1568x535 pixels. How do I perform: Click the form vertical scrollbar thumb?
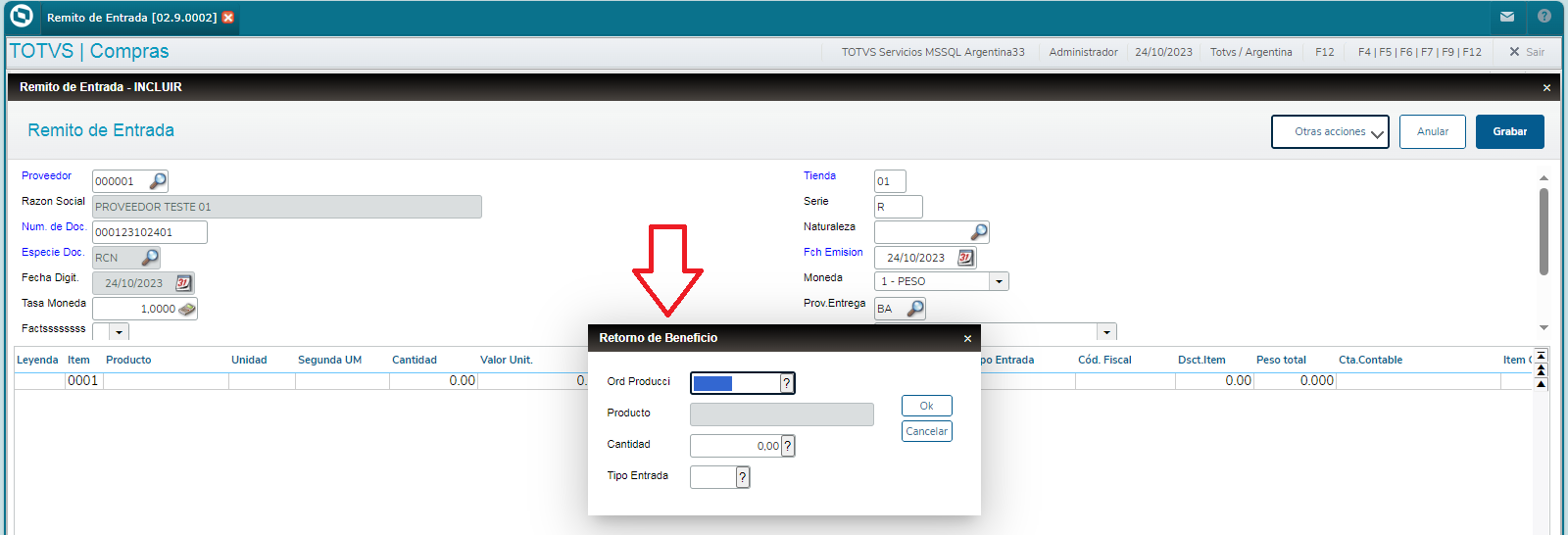pyautogui.click(x=1543, y=231)
